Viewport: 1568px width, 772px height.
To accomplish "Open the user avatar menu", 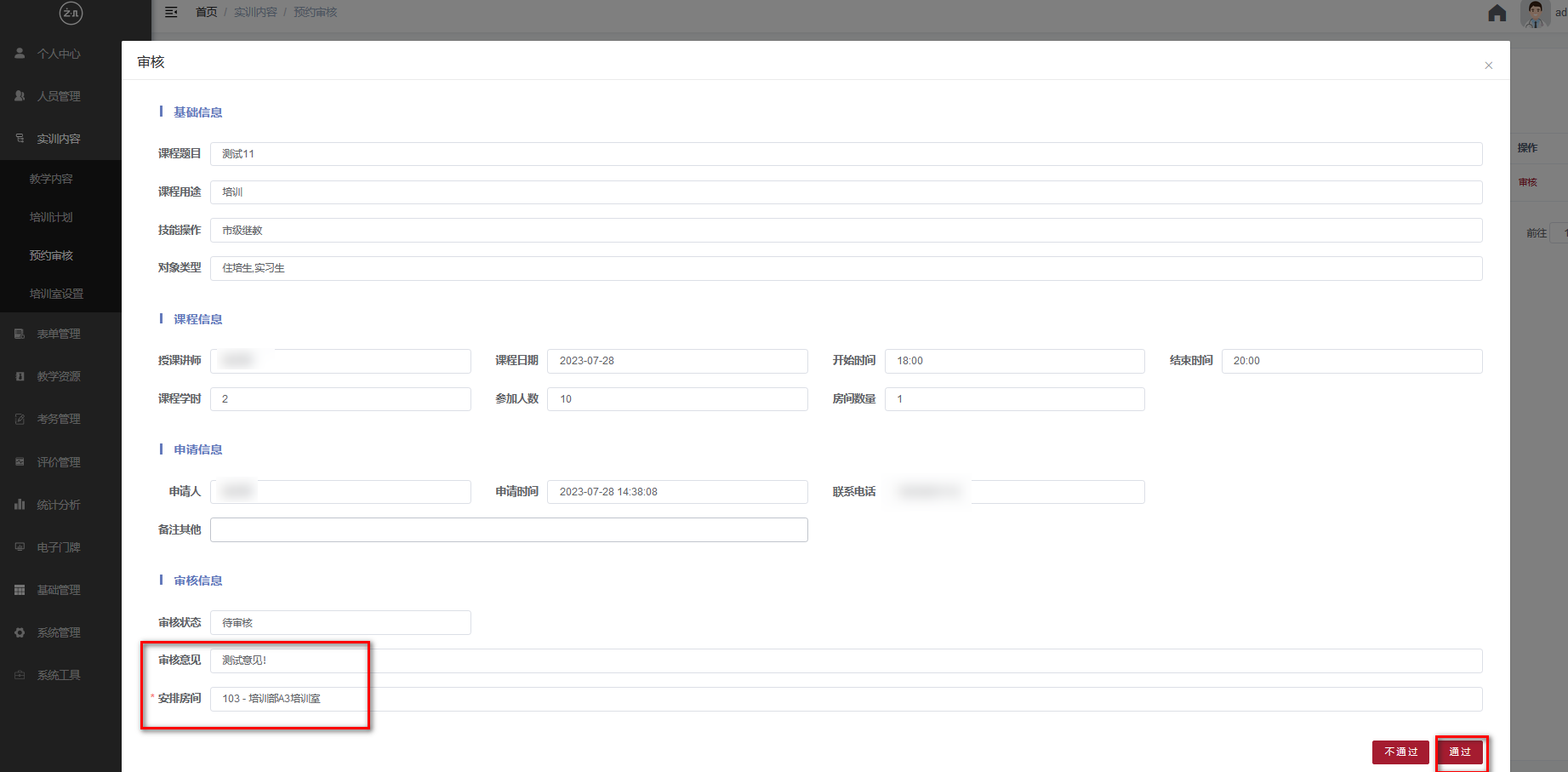I will [1536, 14].
